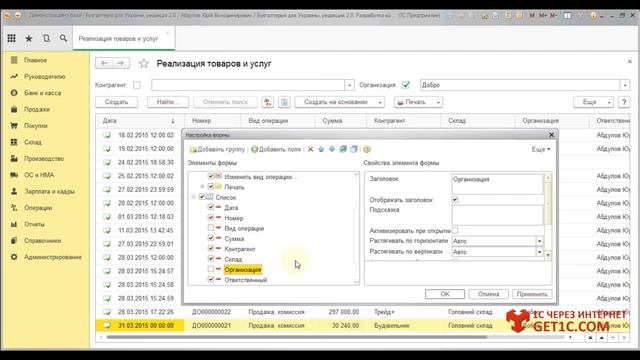Screen dimensions: 640x360
Task: Open Производство section in sidebar
Action: tap(44, 158)
